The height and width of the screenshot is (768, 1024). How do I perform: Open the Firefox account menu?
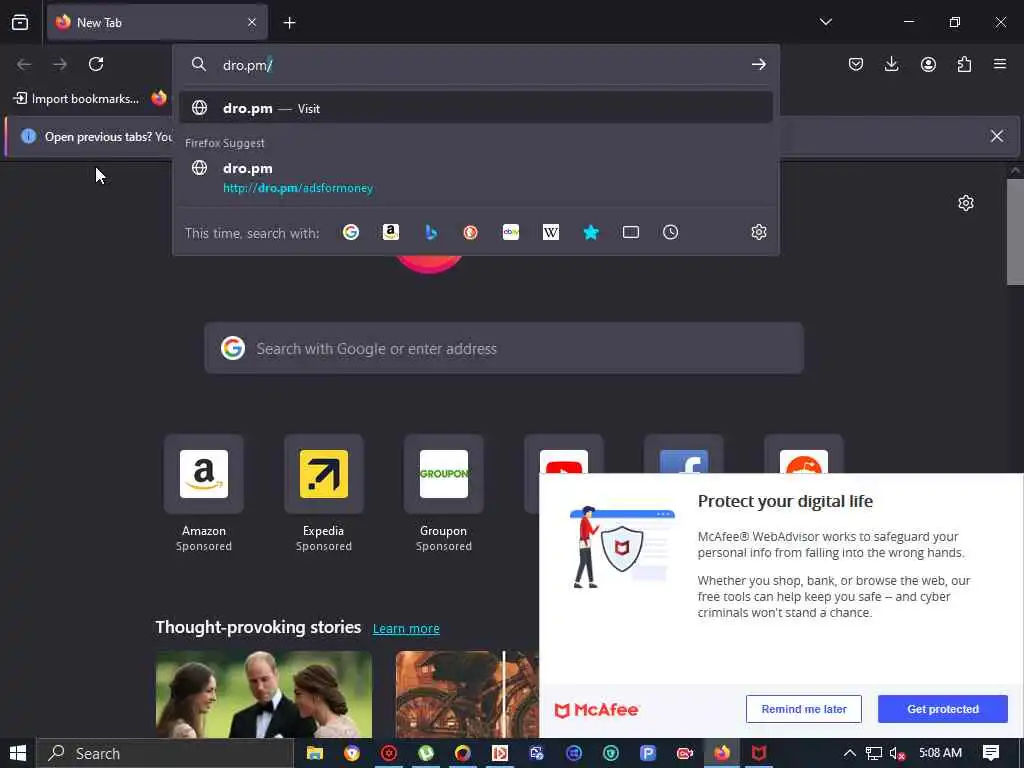[928, 64]
